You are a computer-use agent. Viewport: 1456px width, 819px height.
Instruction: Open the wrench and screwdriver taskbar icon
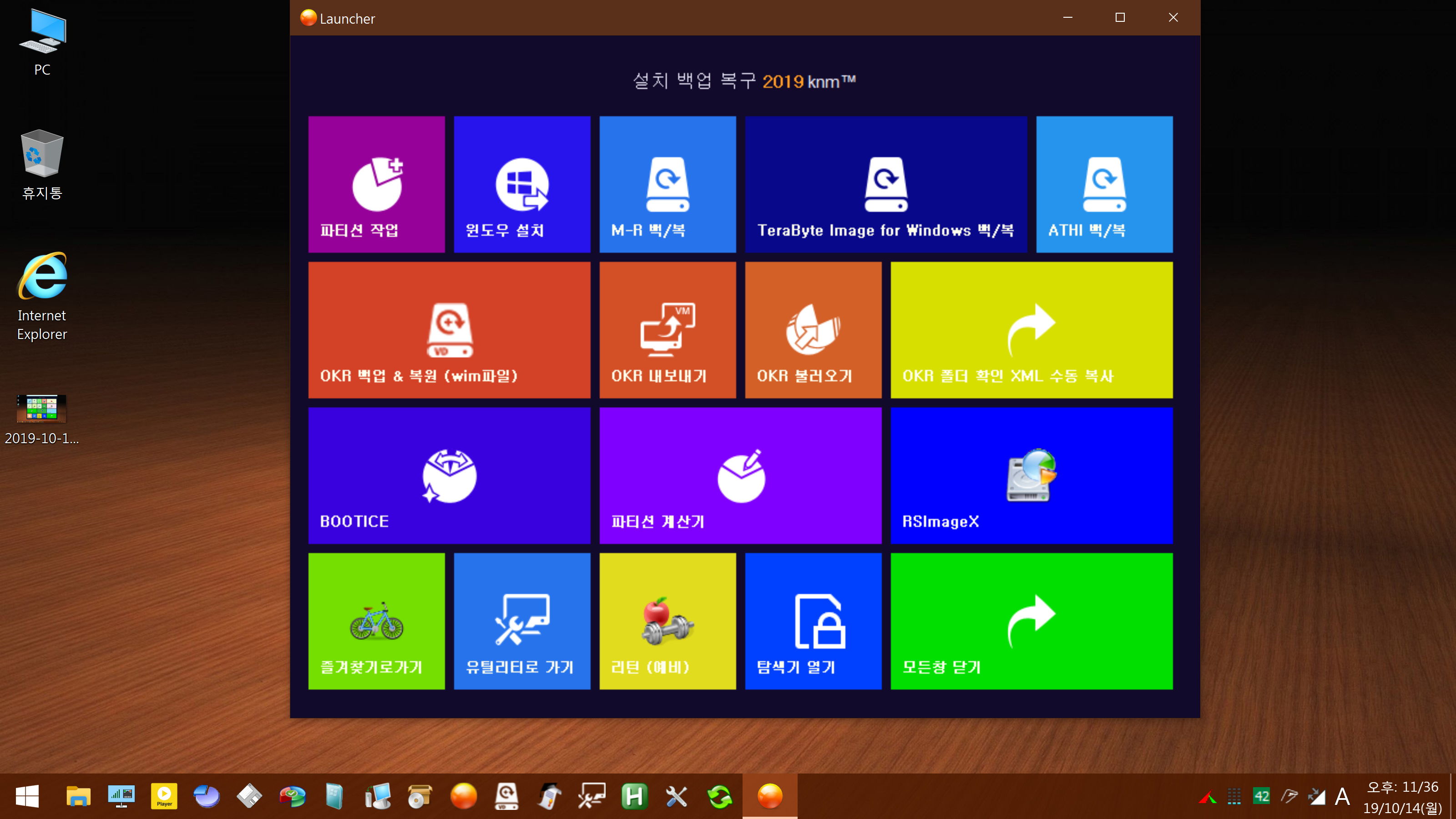pyautogui.click(x=677, y=796)
